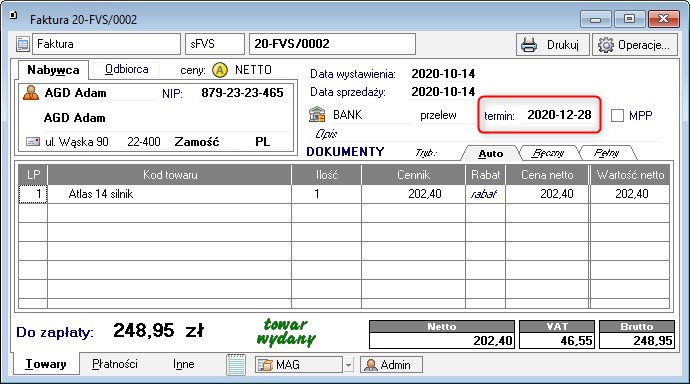Click the bank building icon

(x=317, y=114)
